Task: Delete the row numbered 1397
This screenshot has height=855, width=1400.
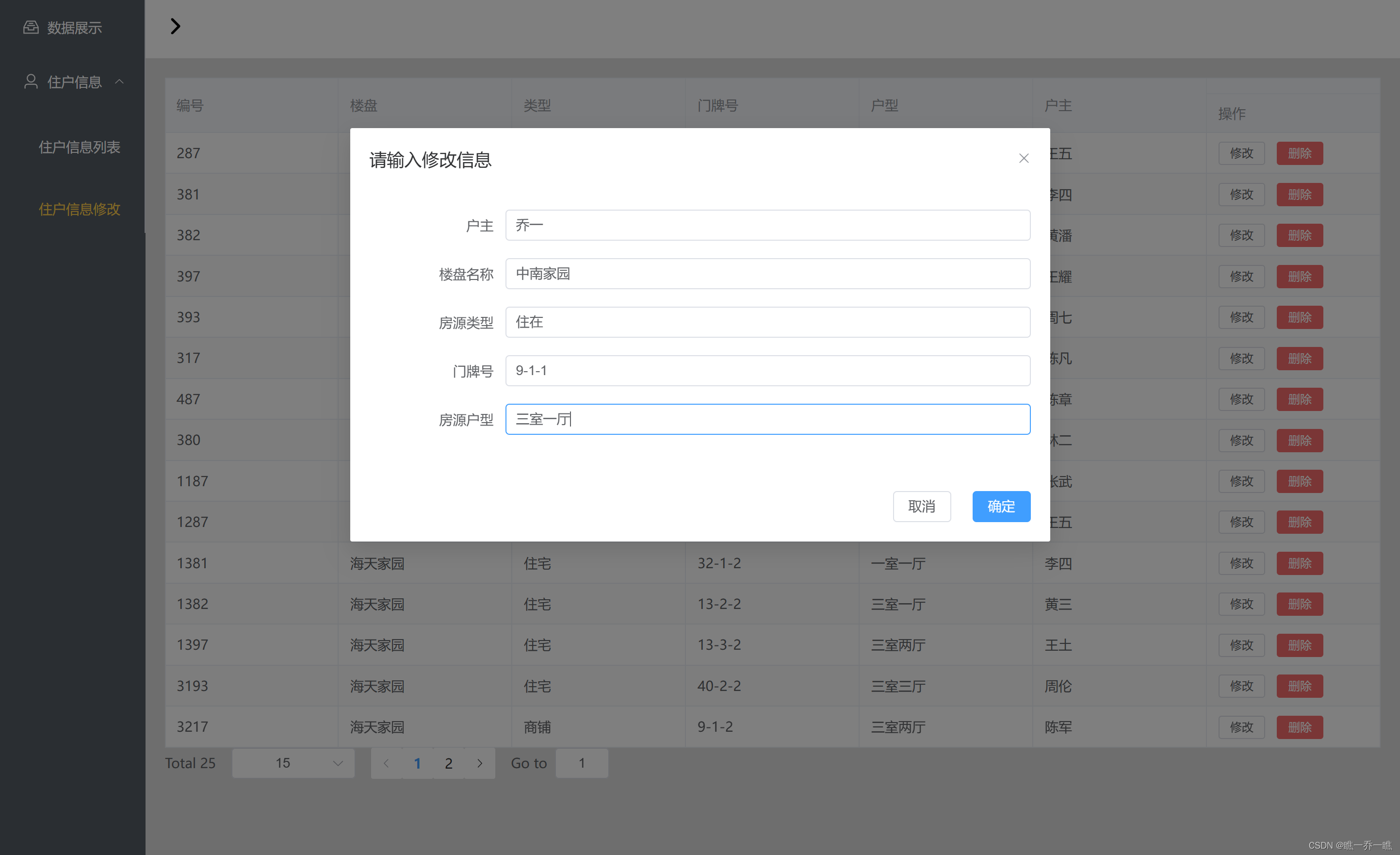Action: [1300, 645]
